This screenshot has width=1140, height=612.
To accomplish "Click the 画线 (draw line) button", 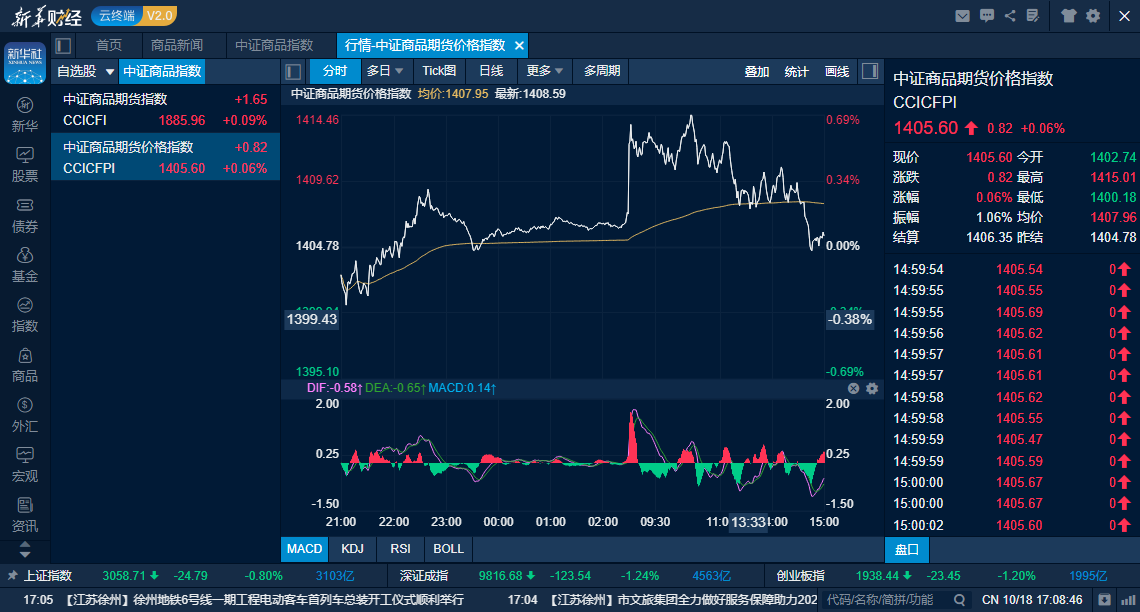I will [x=837, y=71].
